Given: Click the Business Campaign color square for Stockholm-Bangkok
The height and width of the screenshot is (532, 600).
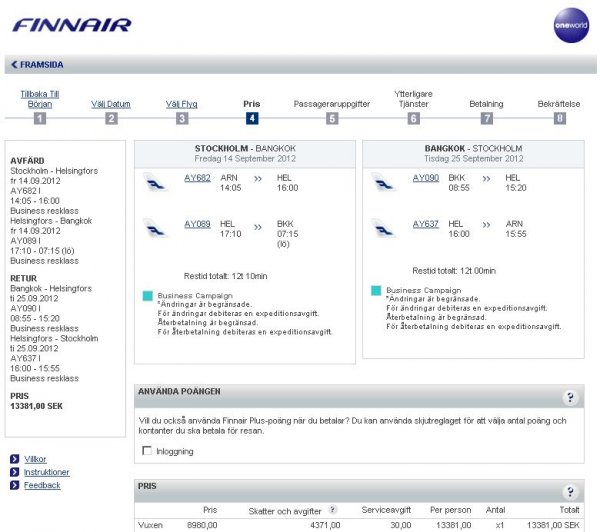Looking at the screenshot, I should pyautogui.click(x=148, y=296).
